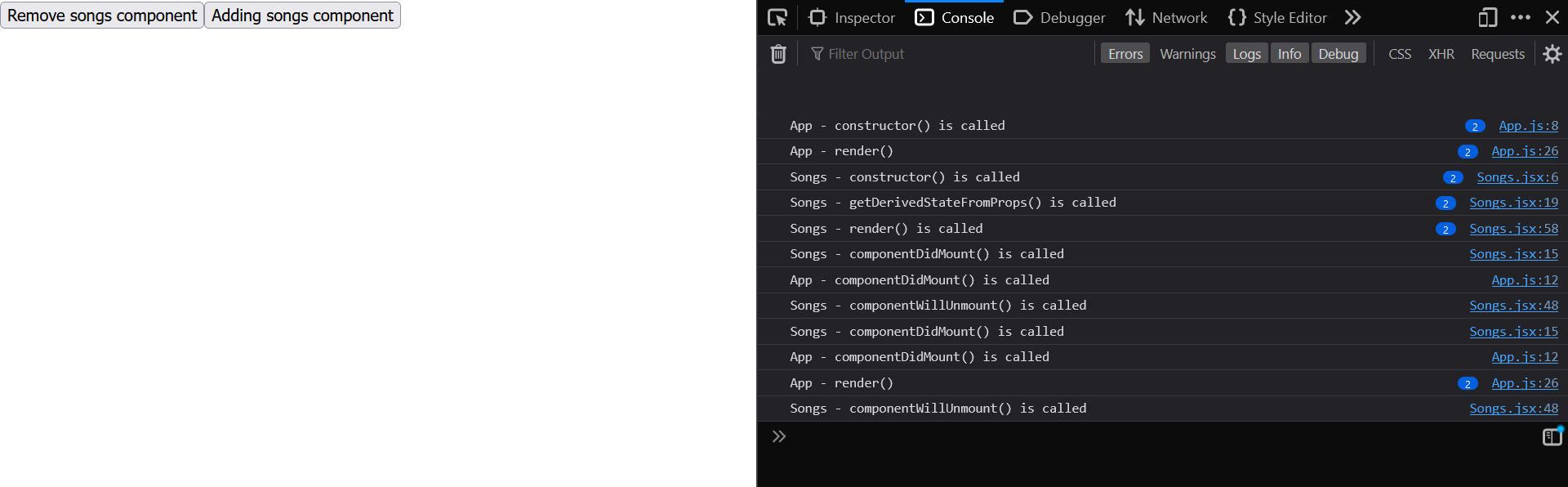Image resolution: width=1568 pixels, height=487 pixels.
Task: Toggle responsive design mode icon
Action: (x=1487, y=17)
